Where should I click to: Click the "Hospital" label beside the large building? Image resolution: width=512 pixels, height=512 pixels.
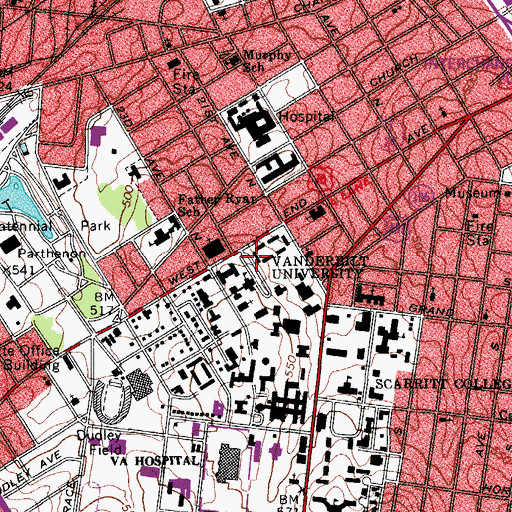point(306,116)
